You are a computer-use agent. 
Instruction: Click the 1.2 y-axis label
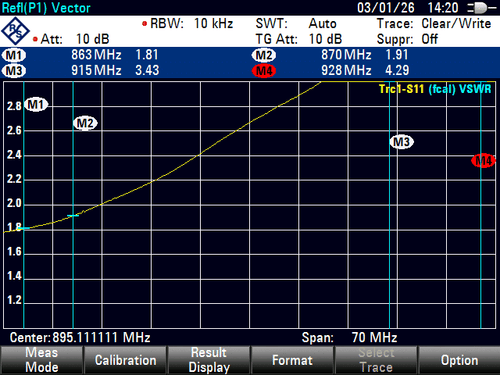click(x=14, y=300)
